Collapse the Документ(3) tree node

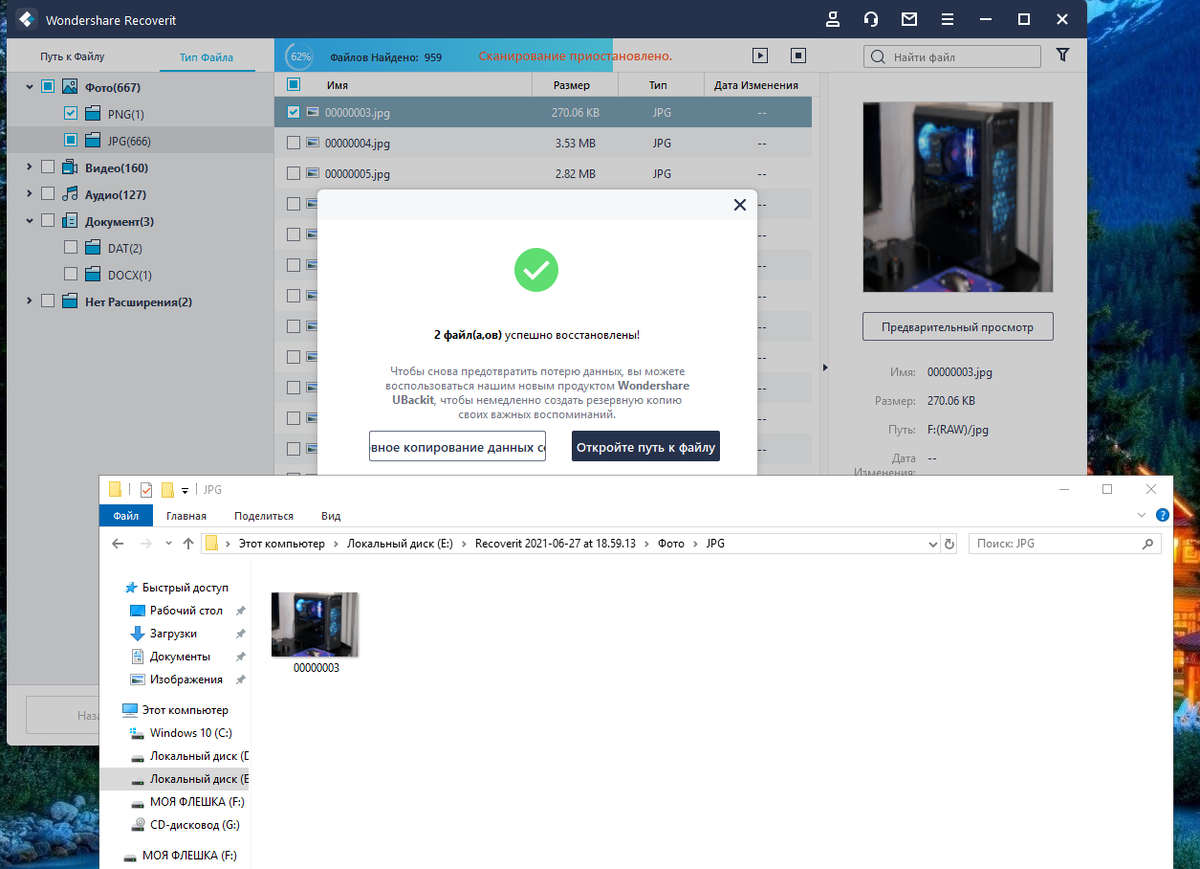(x=28, y=221)
